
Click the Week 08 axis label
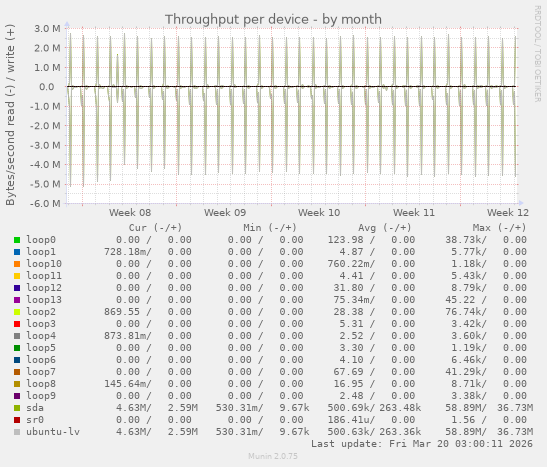pos(130,213)
